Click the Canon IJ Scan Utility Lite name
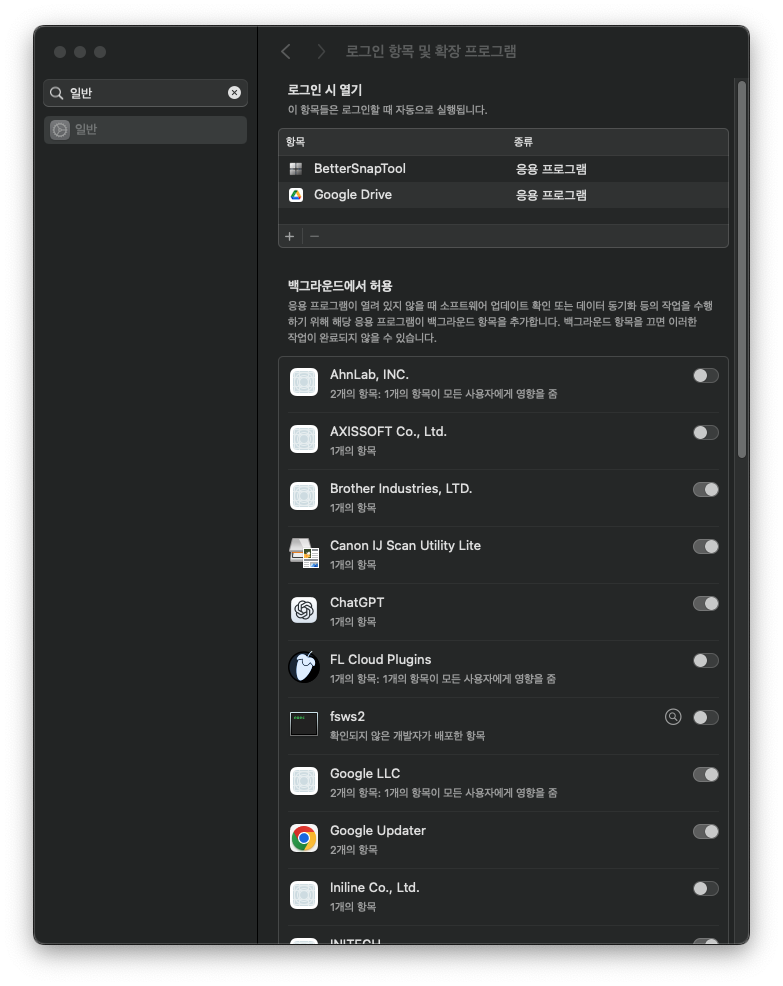 tap(405, 546)
